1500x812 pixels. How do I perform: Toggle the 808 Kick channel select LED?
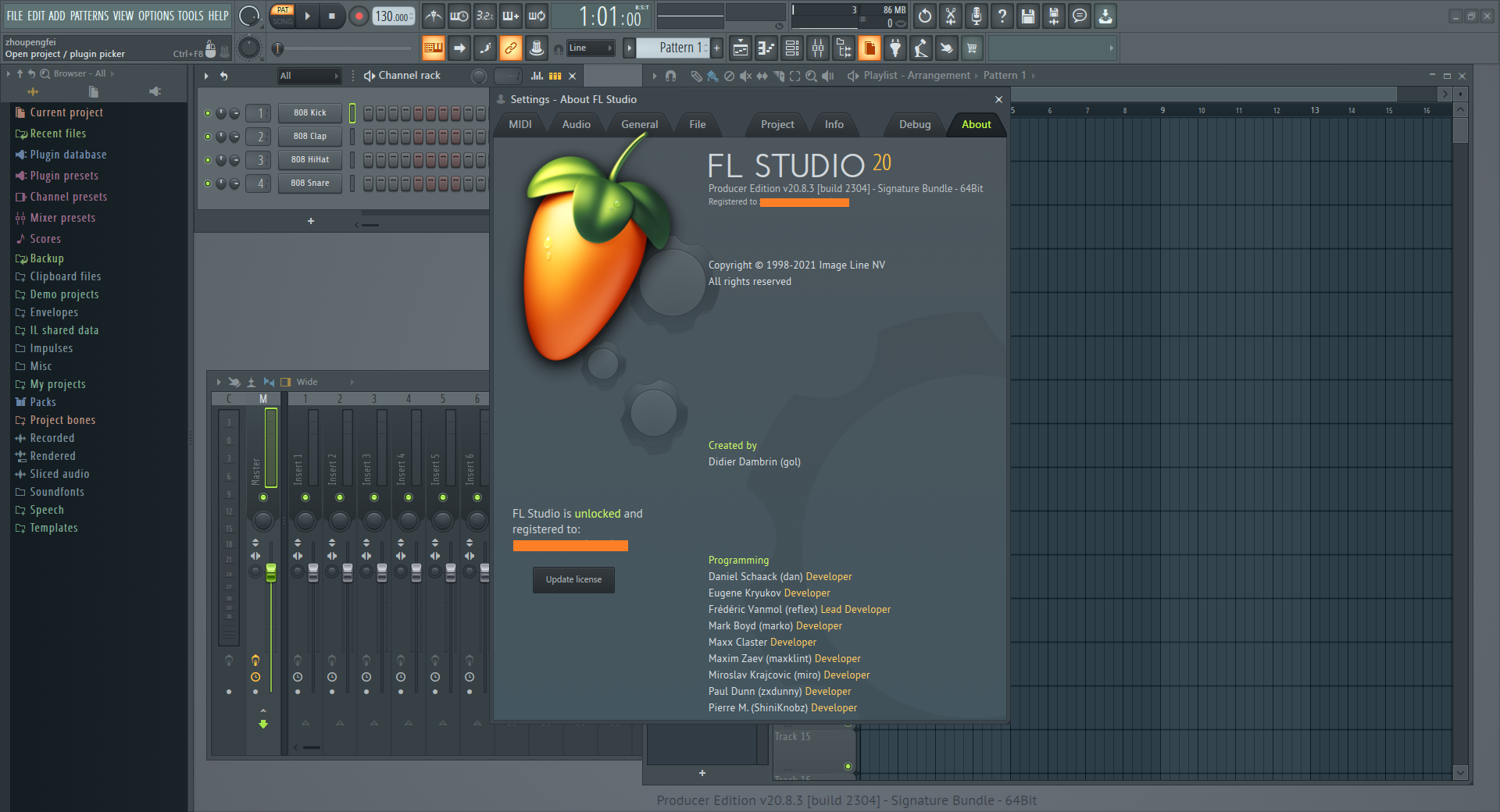click(x=352, y=113)
